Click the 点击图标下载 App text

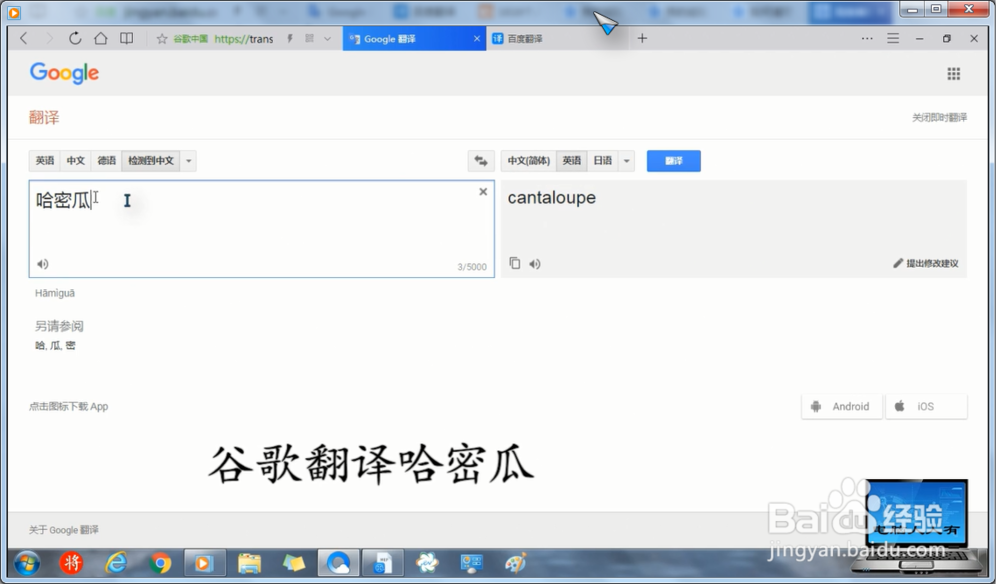click(x=68, y=407)
